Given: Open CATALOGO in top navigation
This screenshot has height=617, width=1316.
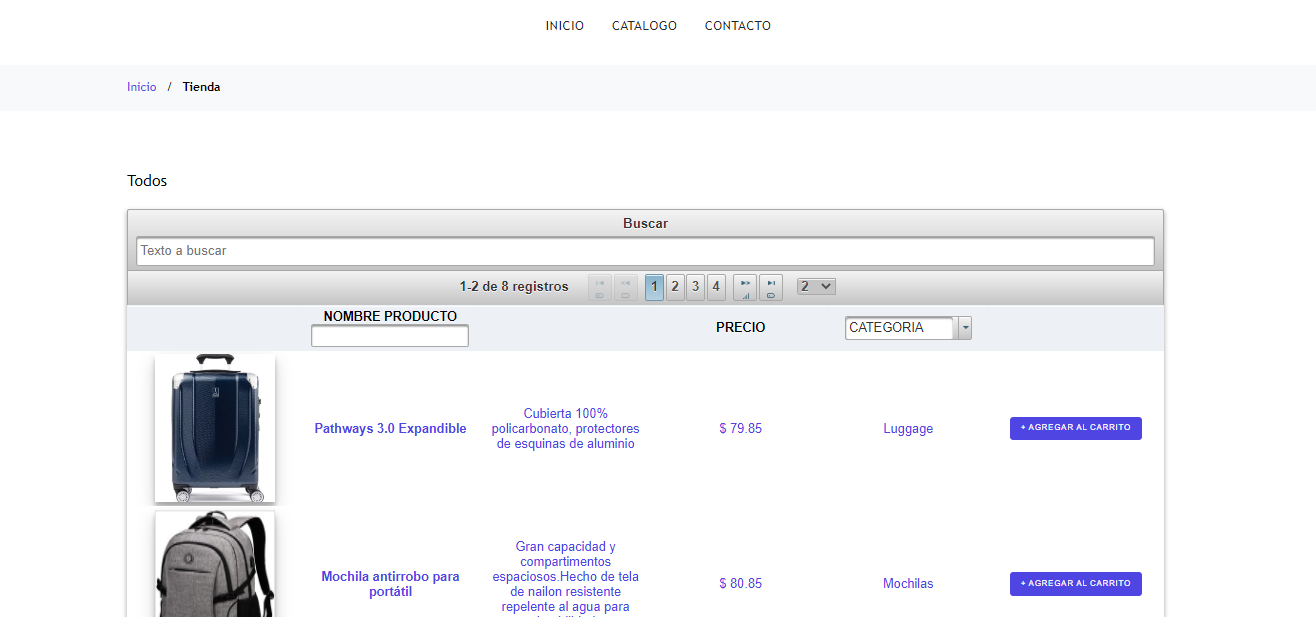Looking at the screenshot, I should (x=644, y=26).
